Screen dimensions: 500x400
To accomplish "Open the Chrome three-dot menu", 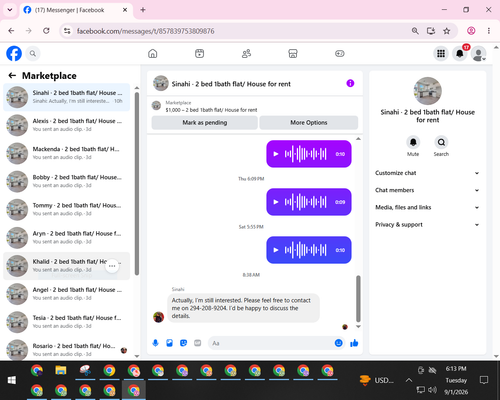I will pyautogui.click(x=489, y=31).
